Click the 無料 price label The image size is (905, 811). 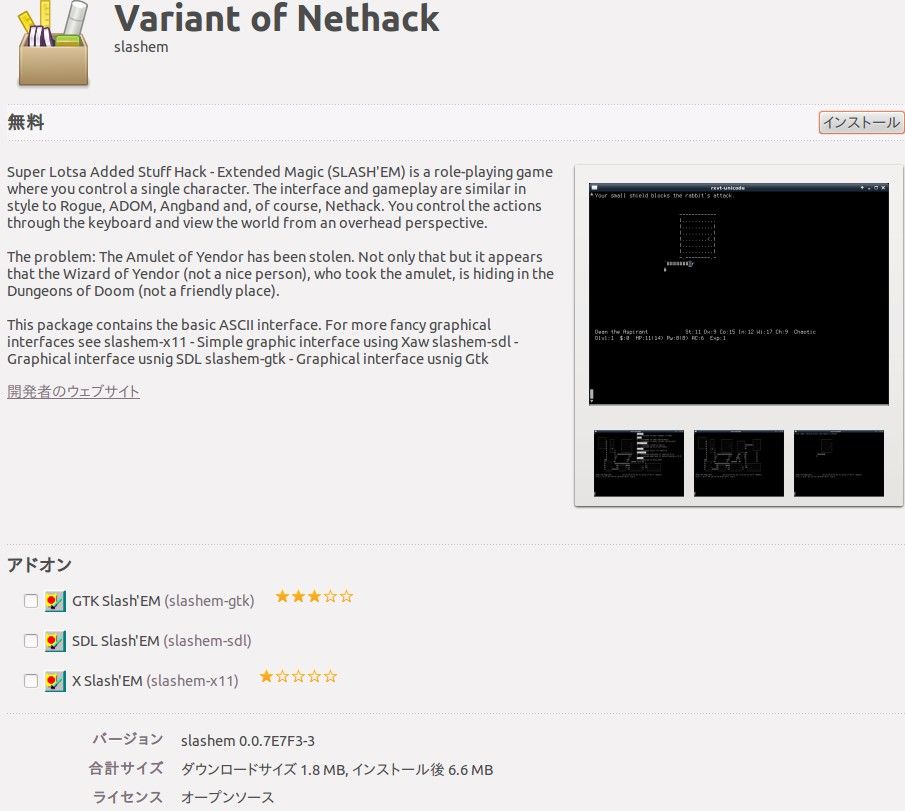click(25, 122)
